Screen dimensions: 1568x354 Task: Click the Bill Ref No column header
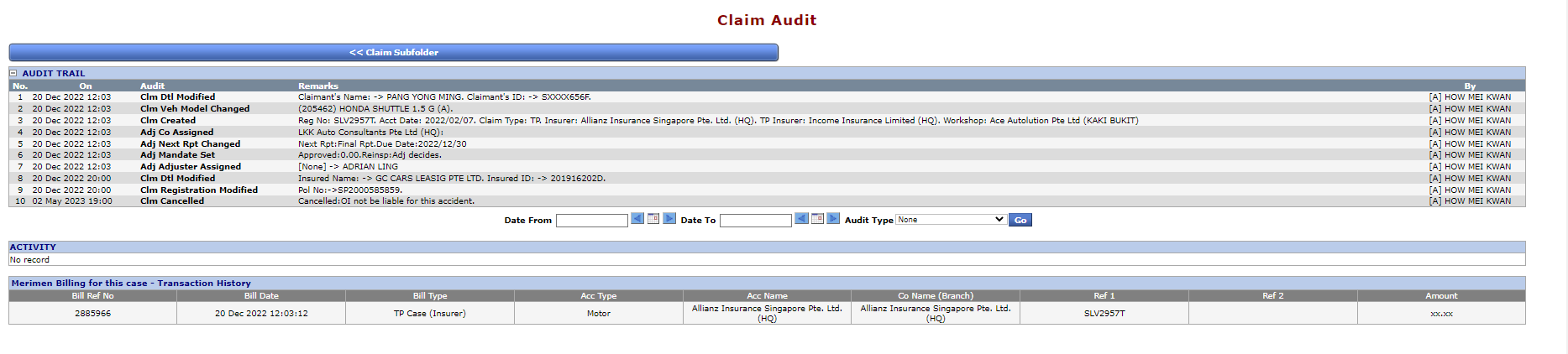[92, 296]
